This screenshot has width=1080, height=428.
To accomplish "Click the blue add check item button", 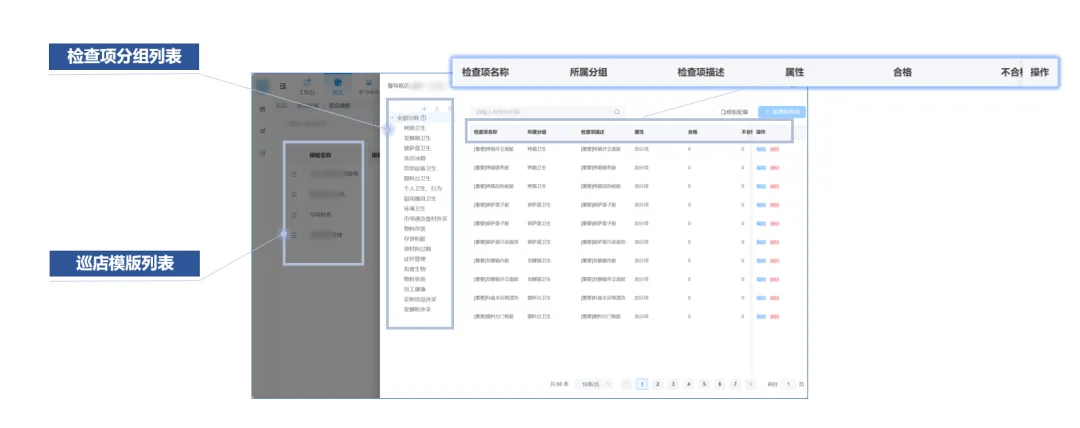I will [781, 111].
